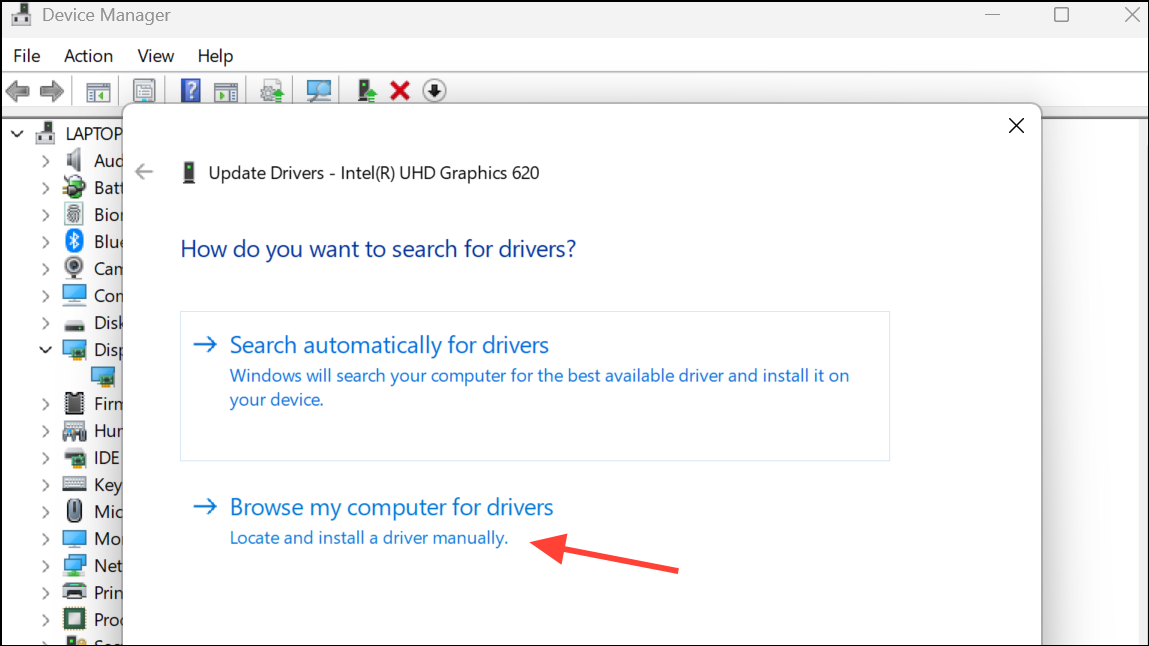The height and width of the screenshot is (646, 1149).
Task: Click the Forward arrow toolbar icon
Action: (x=51, y=92)
